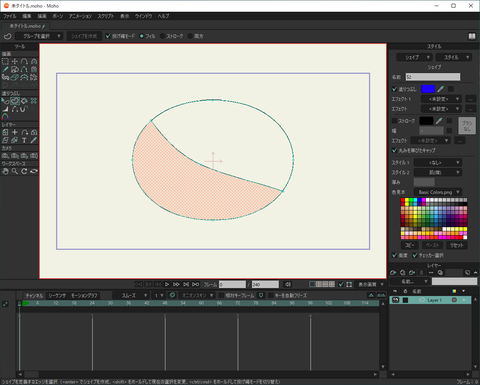The height and width of the screenshot is (385, 480).
Task: Toggle the 投げ縄モード lasso mode checkbox
Action: (108, 36)
